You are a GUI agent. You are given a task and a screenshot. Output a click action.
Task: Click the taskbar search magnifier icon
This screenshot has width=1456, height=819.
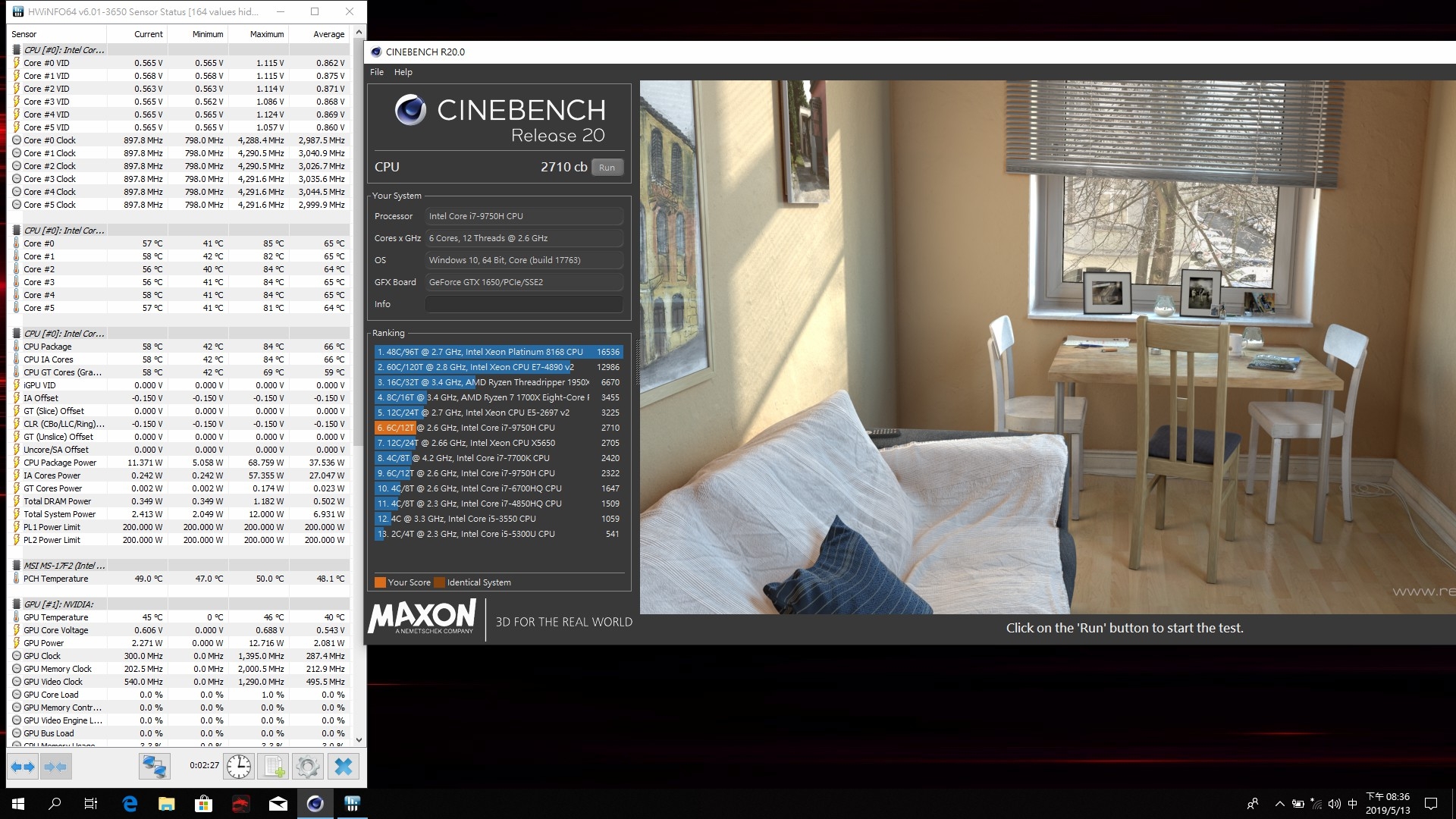55,804
